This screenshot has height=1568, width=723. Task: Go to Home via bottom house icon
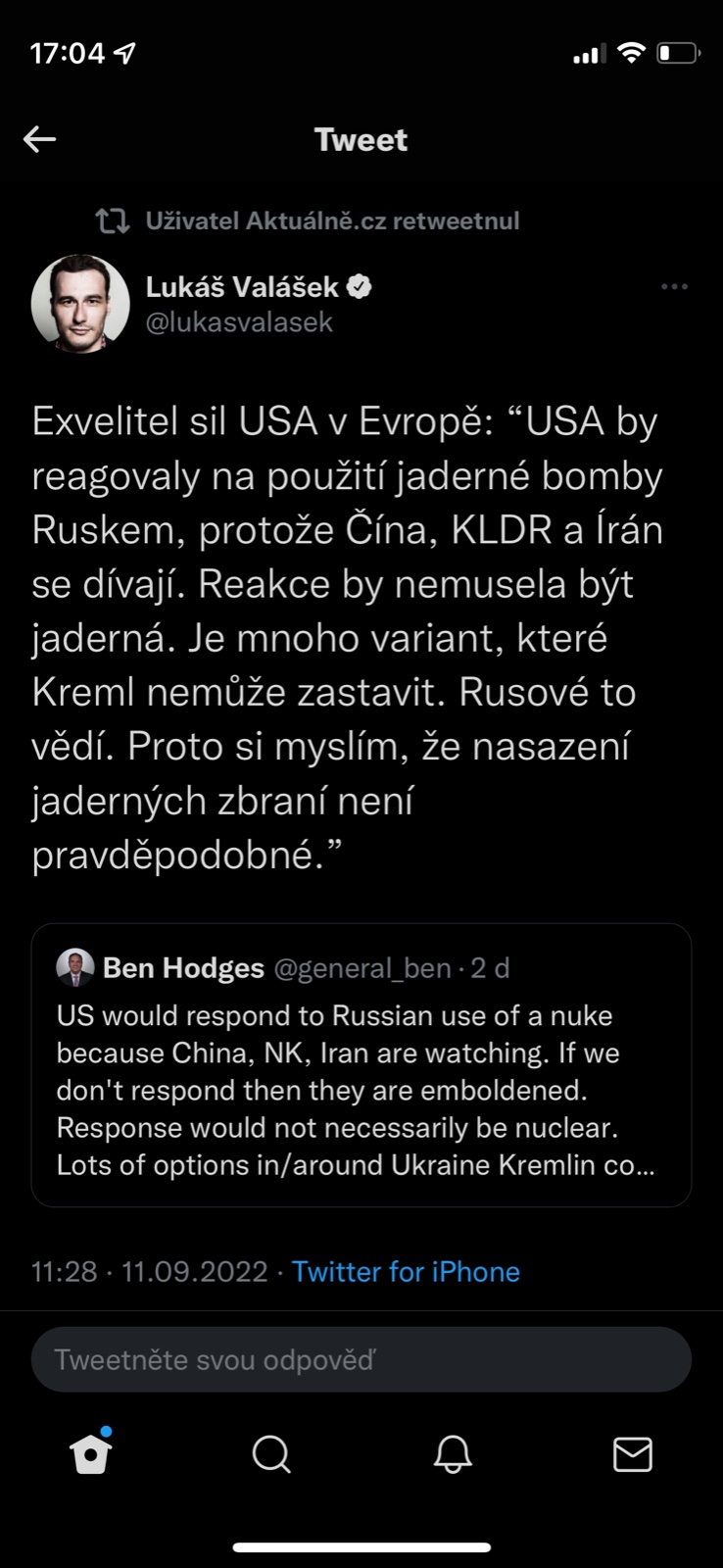tap(91, 1454)
